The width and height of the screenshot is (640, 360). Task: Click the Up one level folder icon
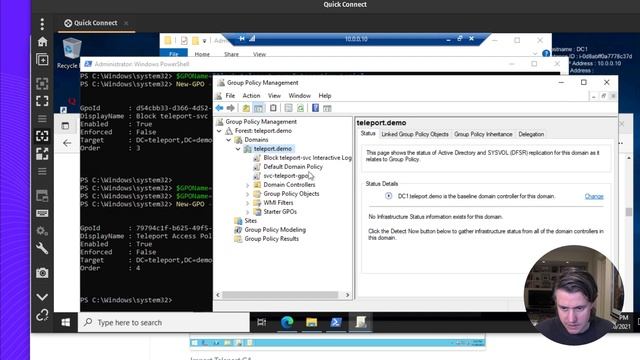(246, 108)
